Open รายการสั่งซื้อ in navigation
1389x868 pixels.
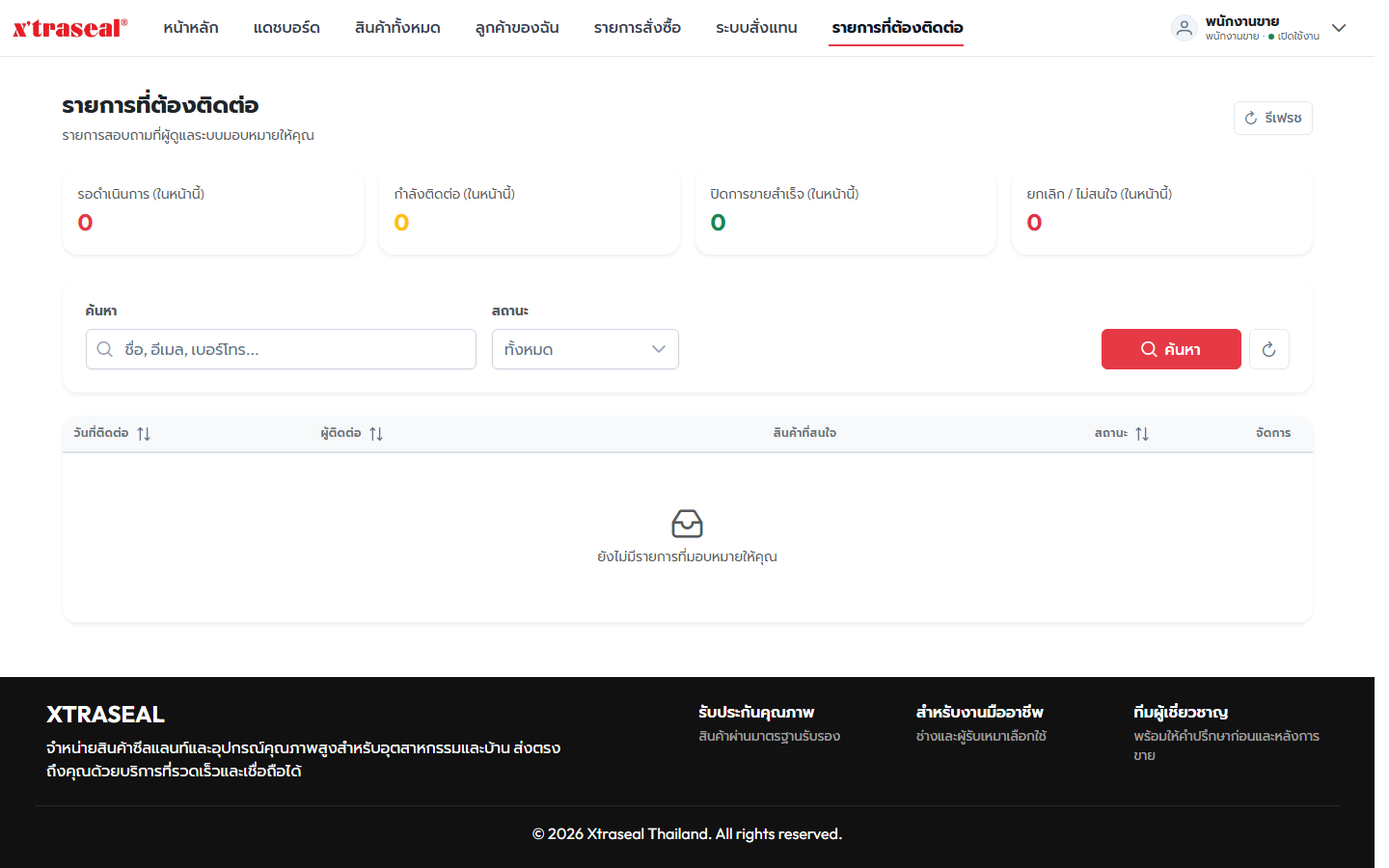(x=638, y=28)
